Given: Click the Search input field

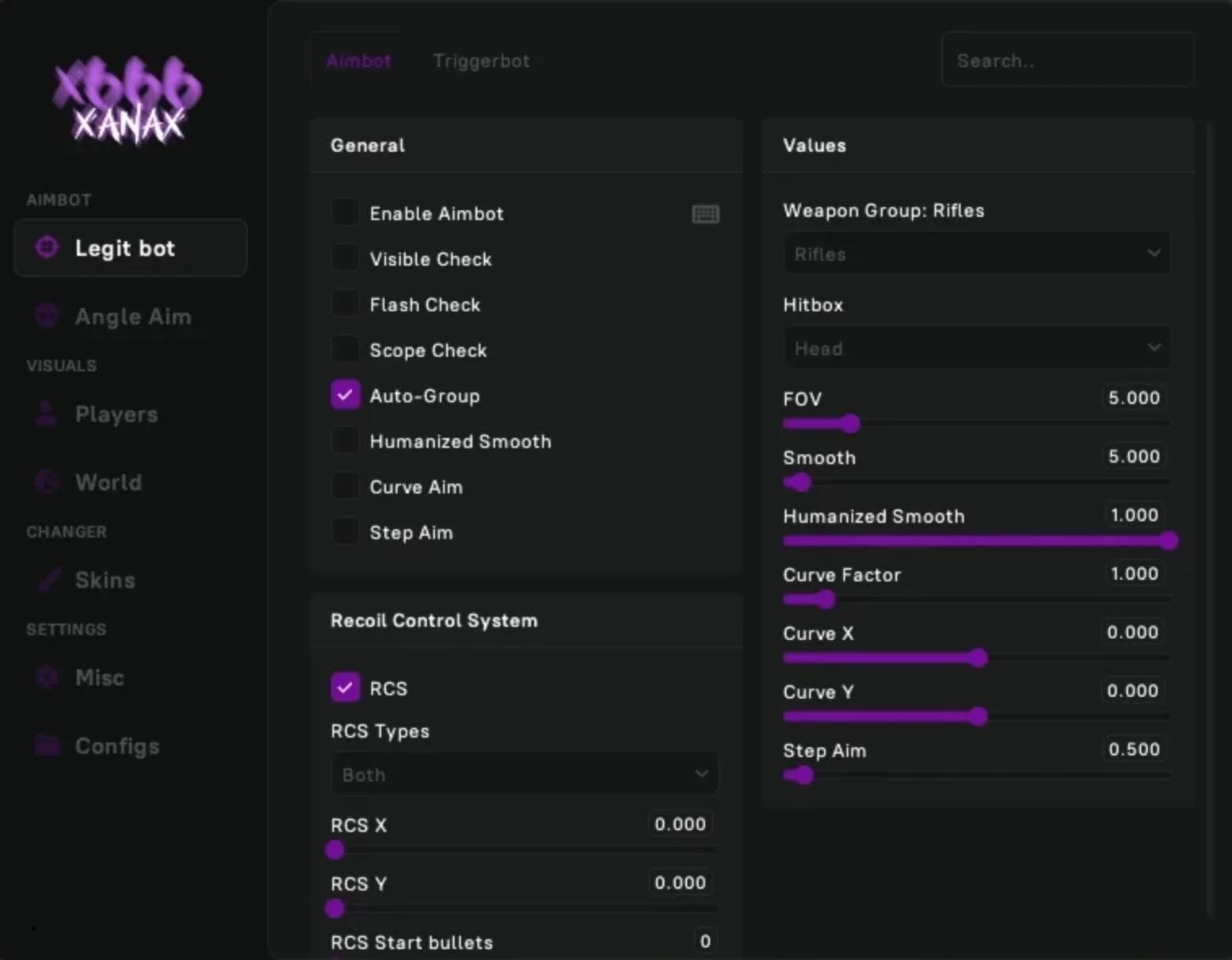Looking at the screenshot, I should 1067,60.
